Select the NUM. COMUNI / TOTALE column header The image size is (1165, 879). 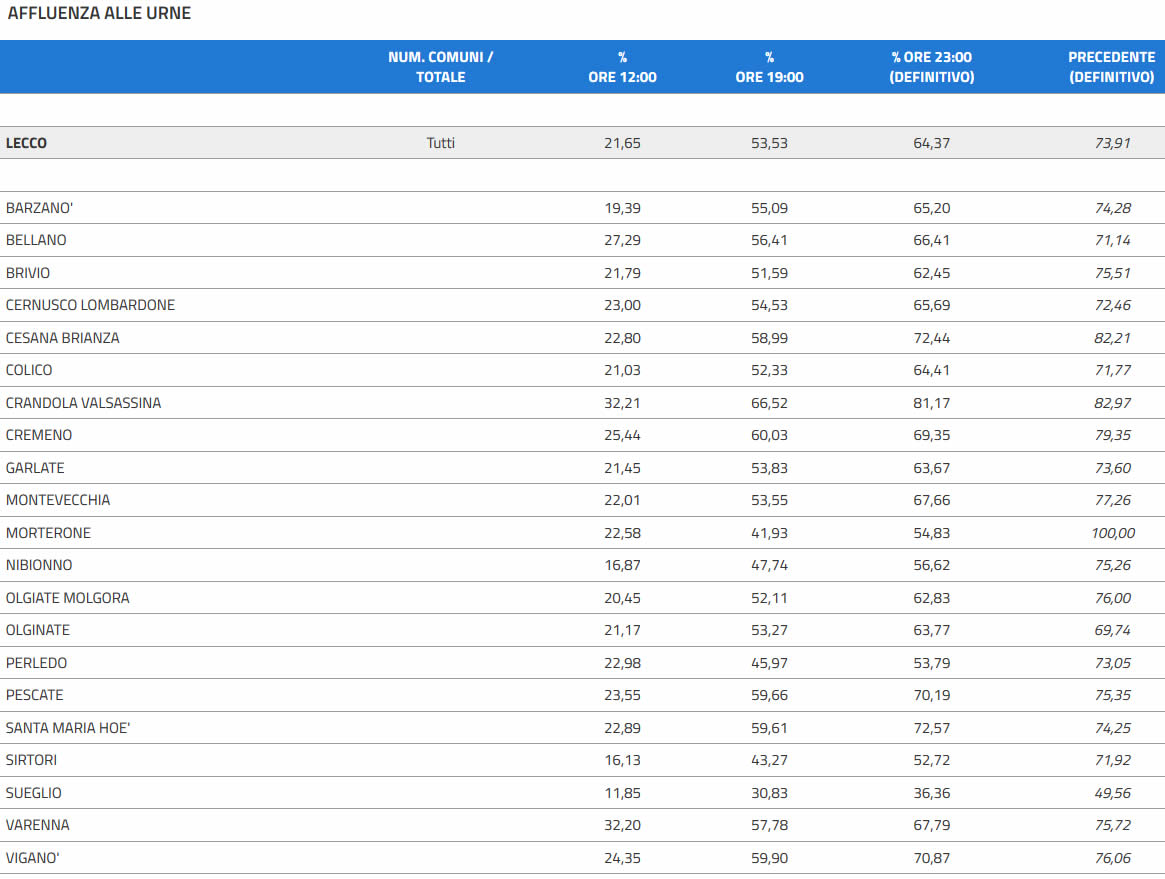pos(441,67)
